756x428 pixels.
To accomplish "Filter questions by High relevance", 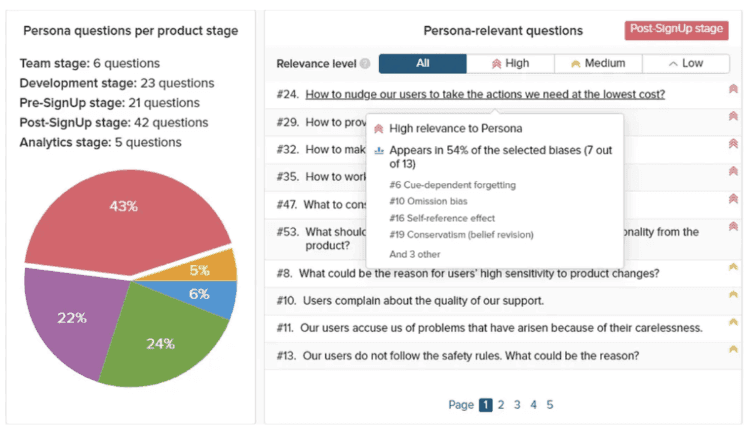I will pyautogui.click(x=510, y=64).
